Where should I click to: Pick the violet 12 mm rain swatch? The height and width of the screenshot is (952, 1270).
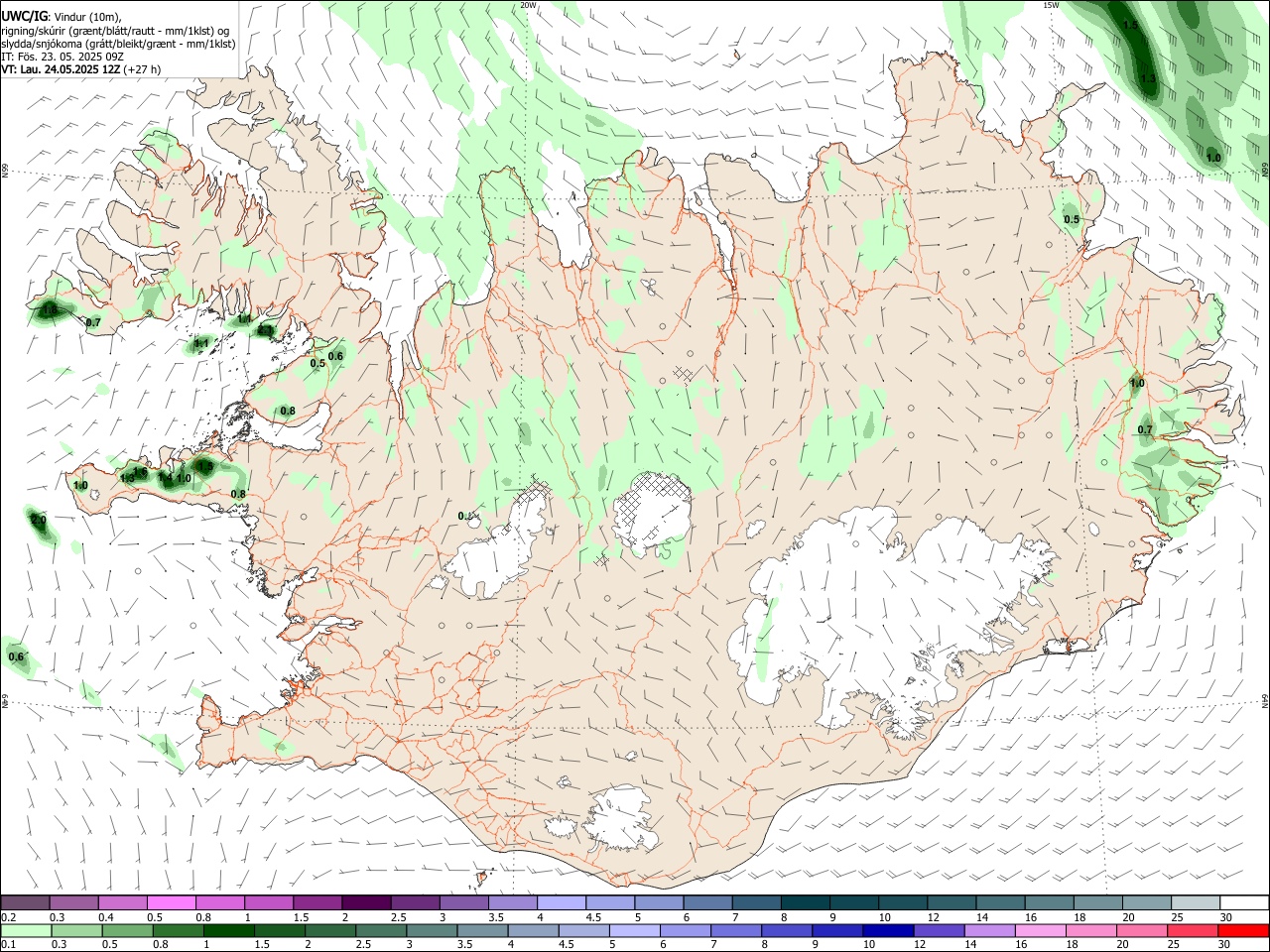939,930
